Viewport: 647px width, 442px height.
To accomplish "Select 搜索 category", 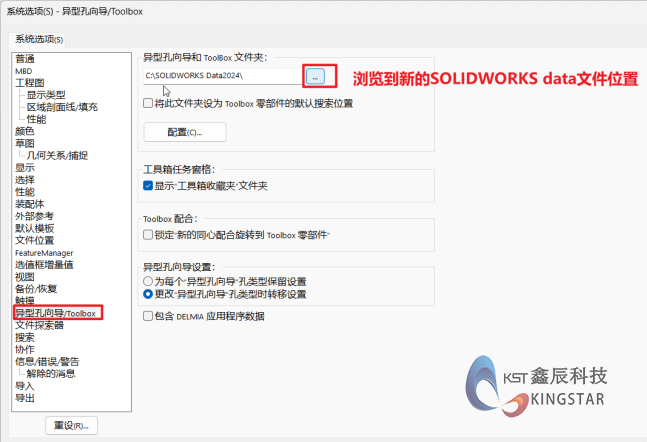I will (x=25, y=338).
